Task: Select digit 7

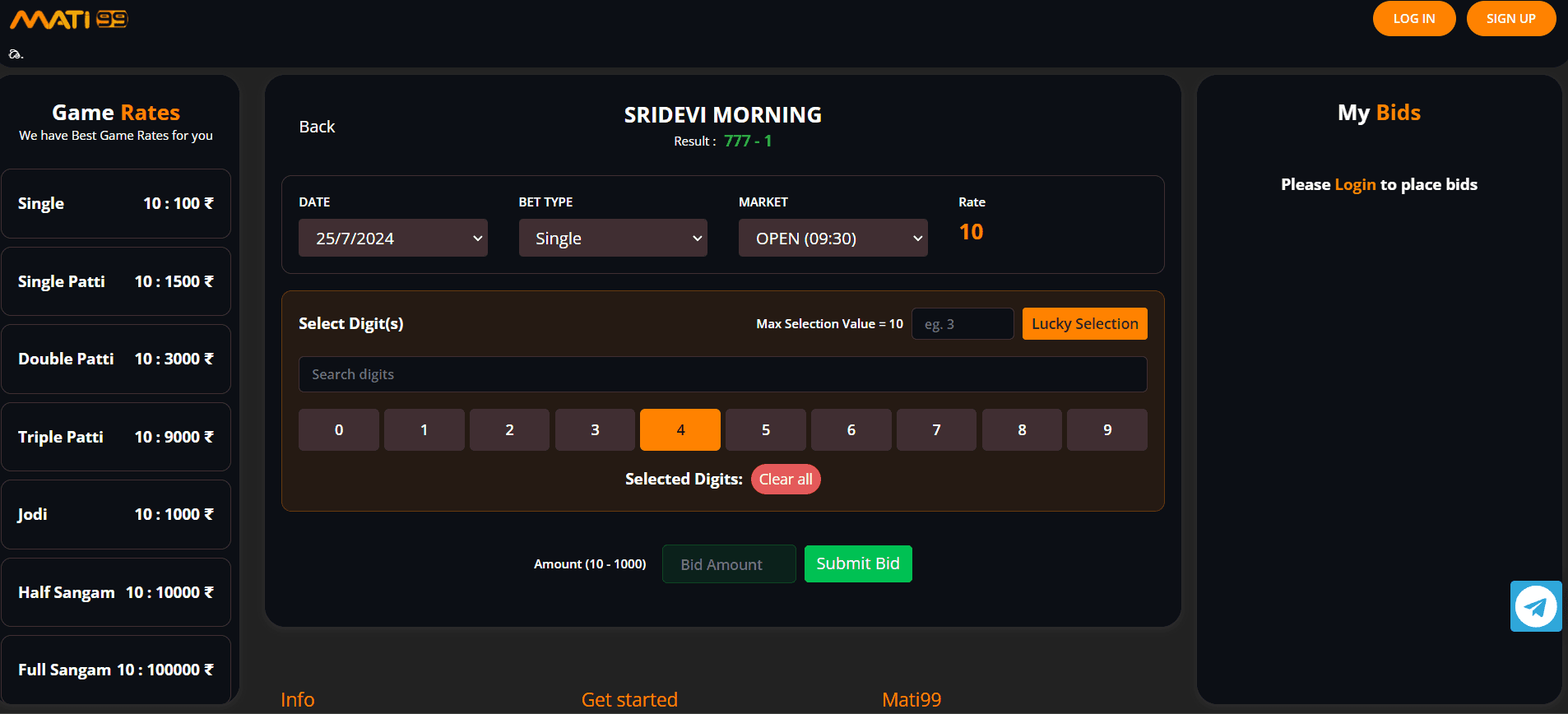Action: click(x=936, y=430)
